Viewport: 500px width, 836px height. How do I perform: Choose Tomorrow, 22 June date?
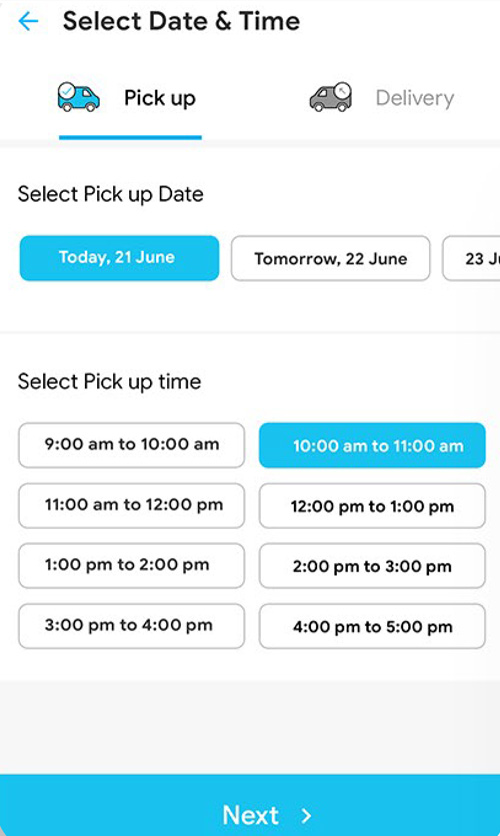coord(330,258)
